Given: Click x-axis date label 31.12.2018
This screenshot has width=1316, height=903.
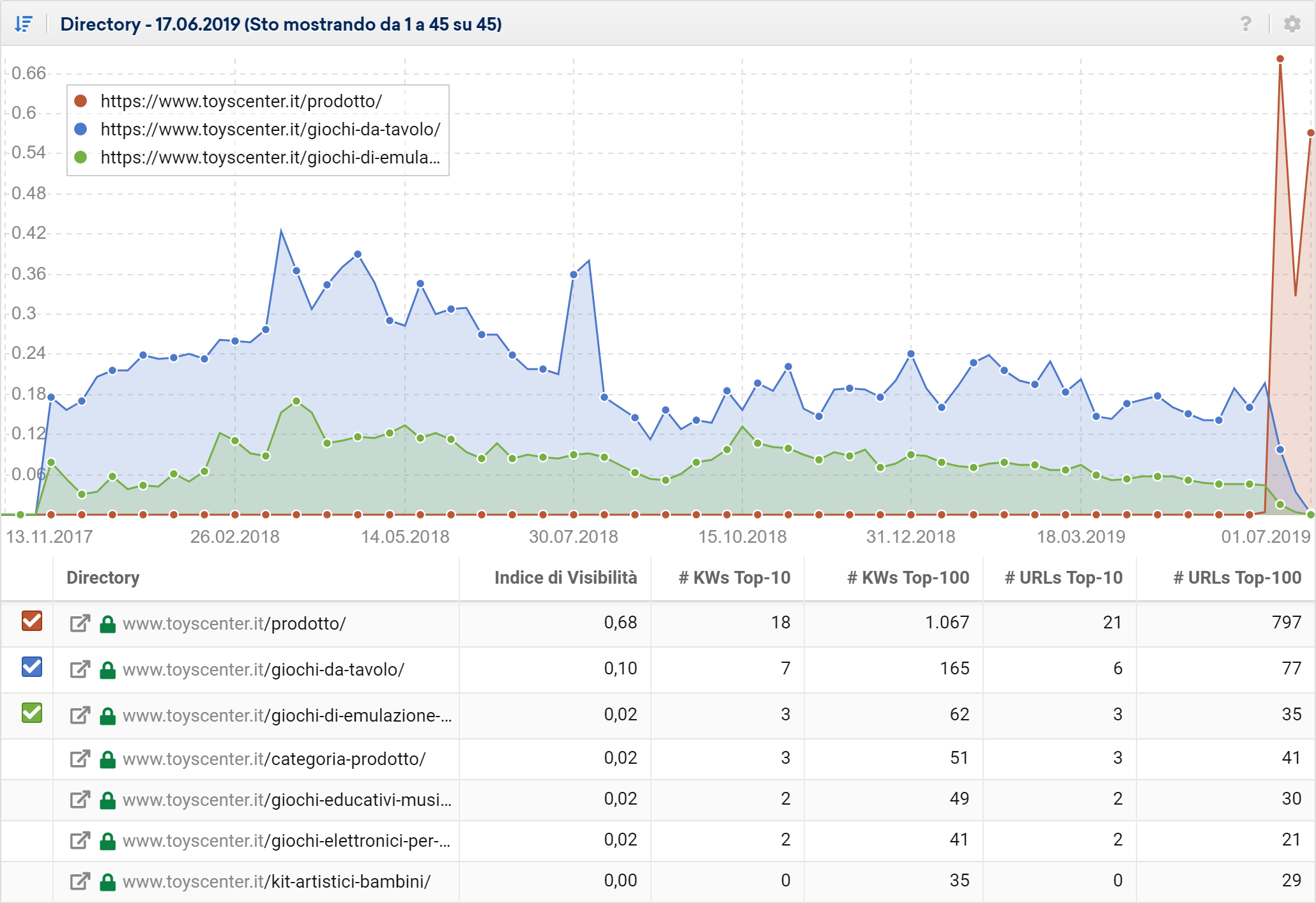Looking at the screenshot, I should (910, 536).
